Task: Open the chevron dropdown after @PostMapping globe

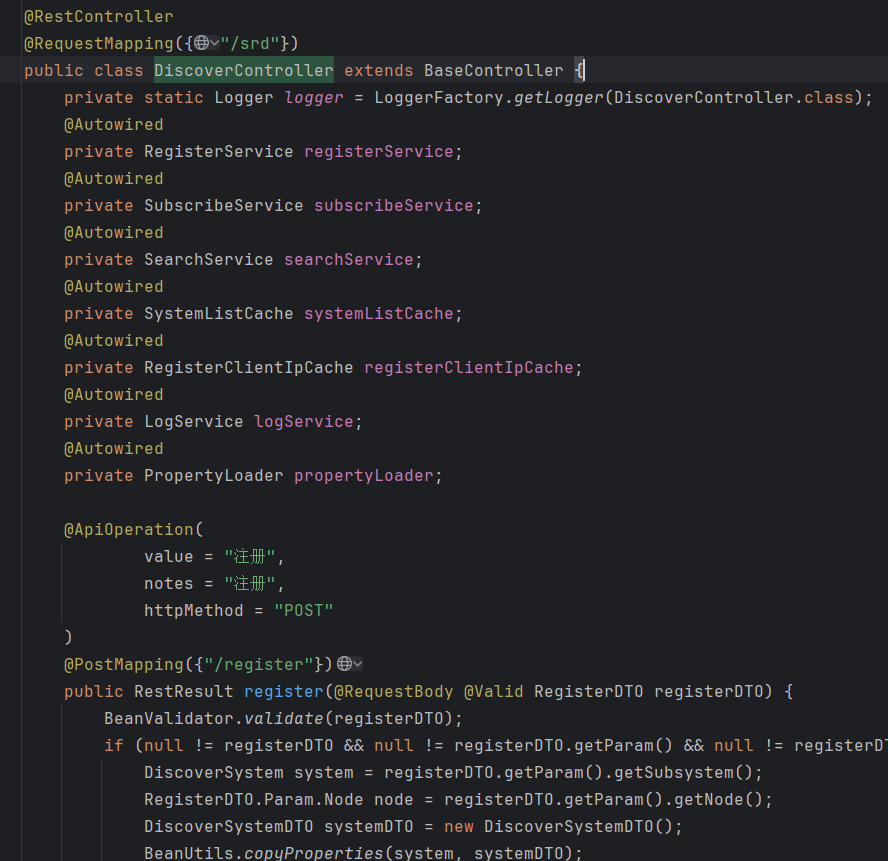Action: 358,663
